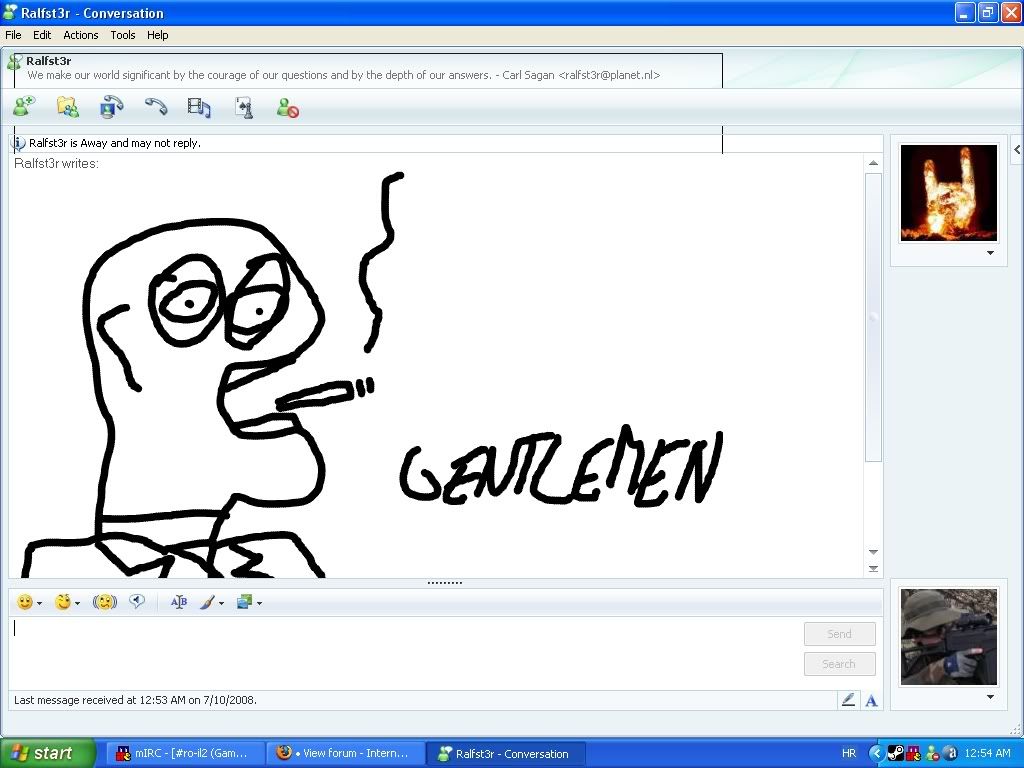Switch to handwriting mode pen toggle
Viewport: 1024px width, 768px height.
click(848, 700)
